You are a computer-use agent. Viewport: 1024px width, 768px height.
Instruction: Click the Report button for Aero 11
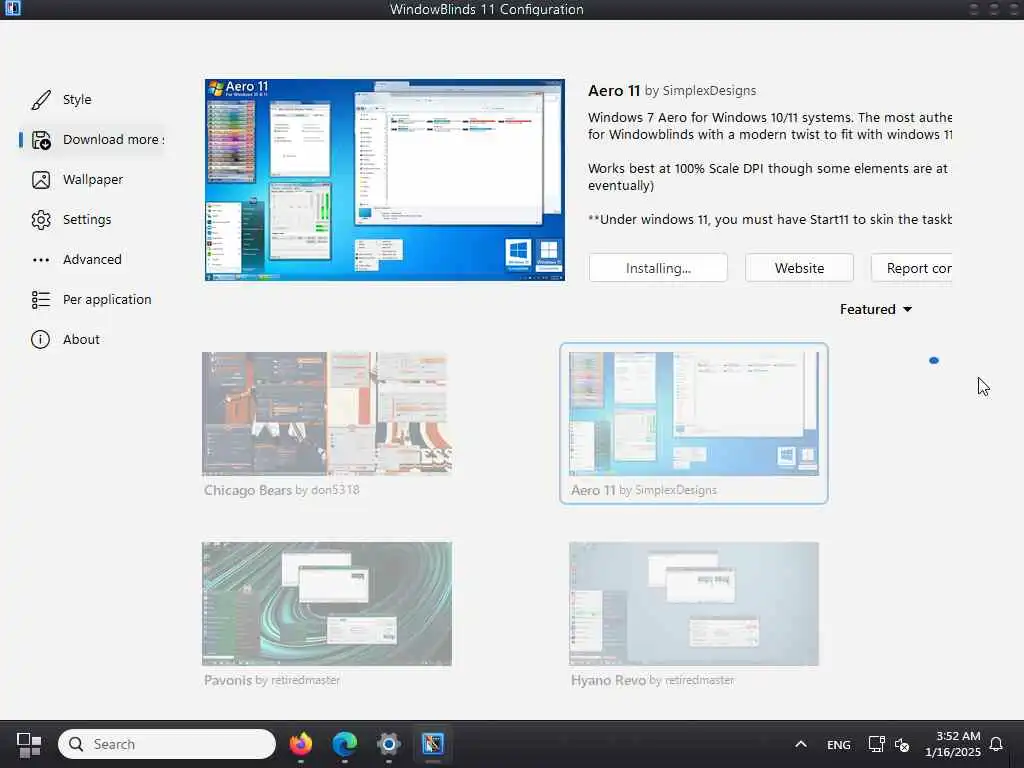(911, 268)
